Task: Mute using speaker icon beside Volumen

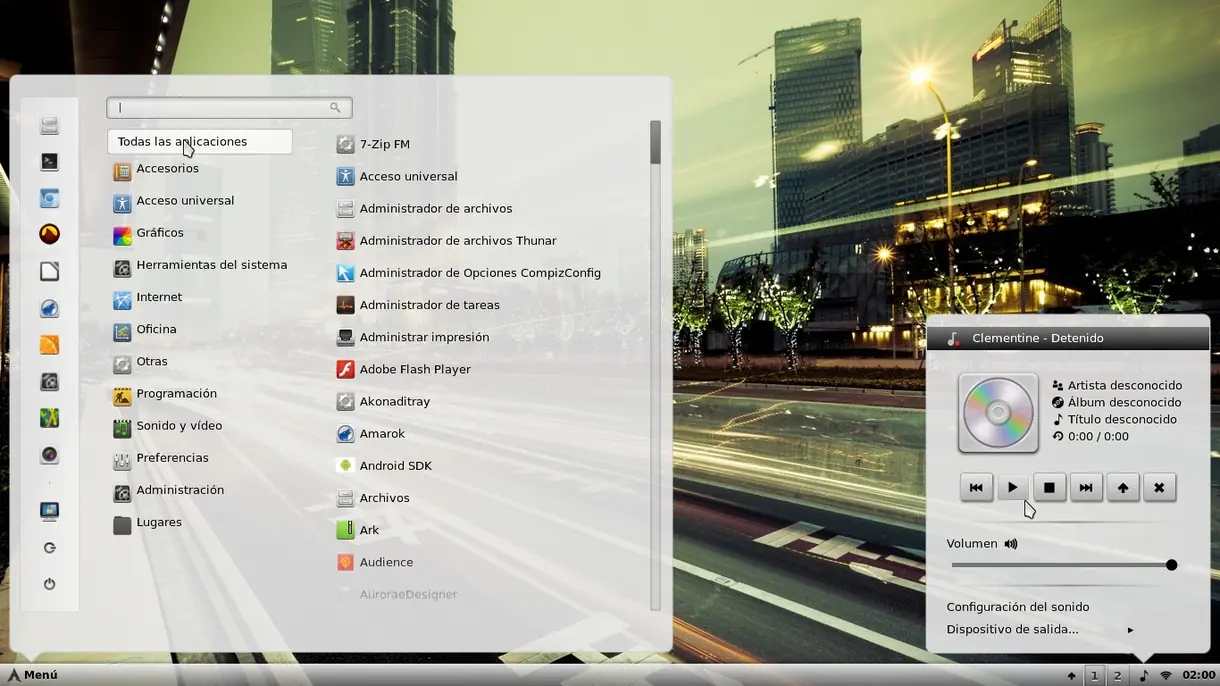Action: (1011, 544)
